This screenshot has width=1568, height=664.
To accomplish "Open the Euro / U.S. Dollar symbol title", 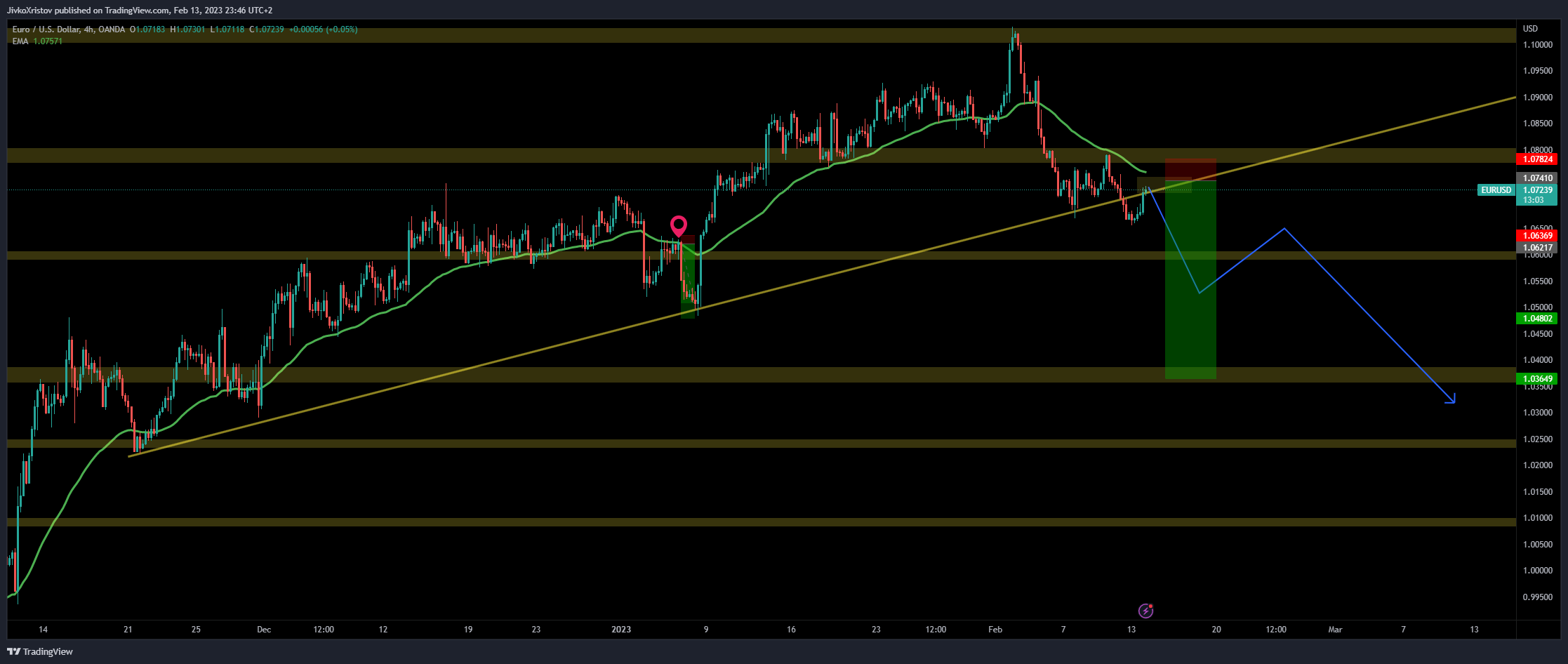I will 68,29.
